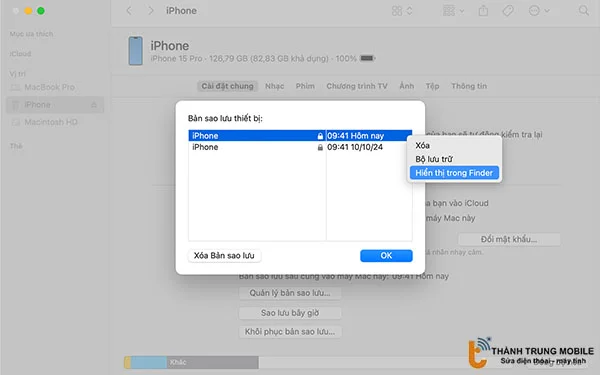Select MacBook Pro in the sidebar
Screen dimensions: 600x375
49,87
